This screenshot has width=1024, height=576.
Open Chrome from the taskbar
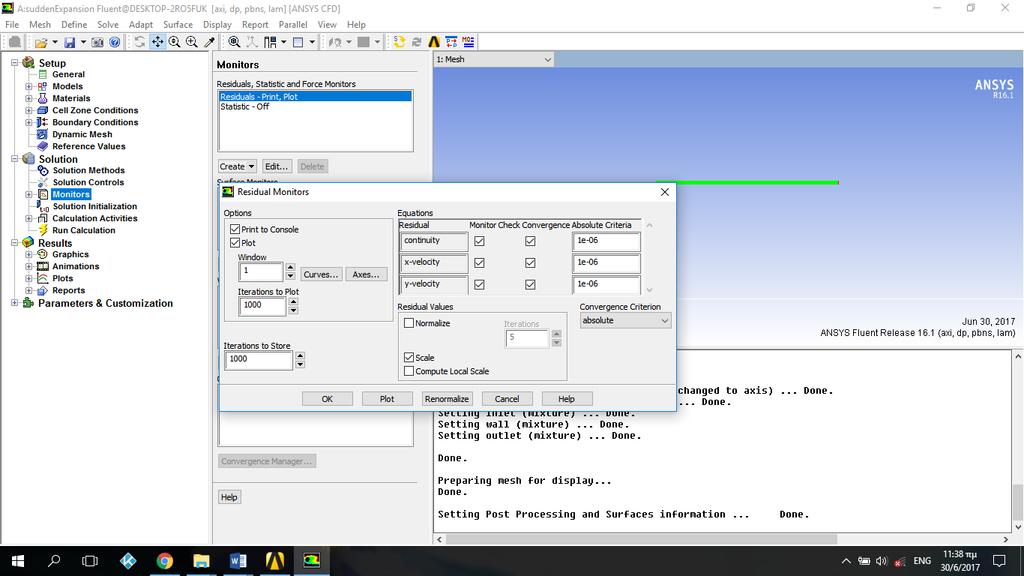[x=165, y=560]
